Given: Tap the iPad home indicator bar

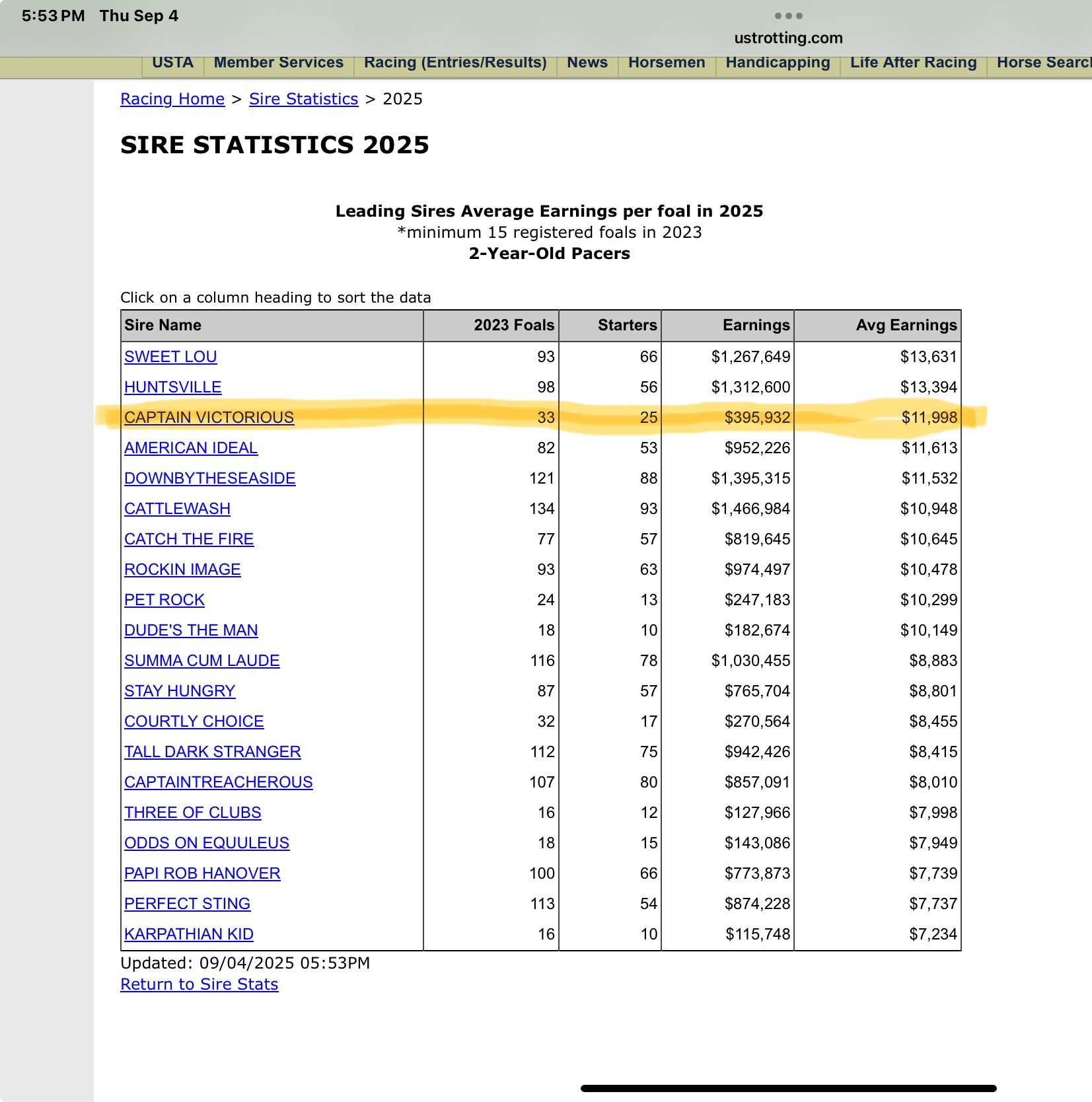Looking at the screenshot, I should (x=788, y=1088).
